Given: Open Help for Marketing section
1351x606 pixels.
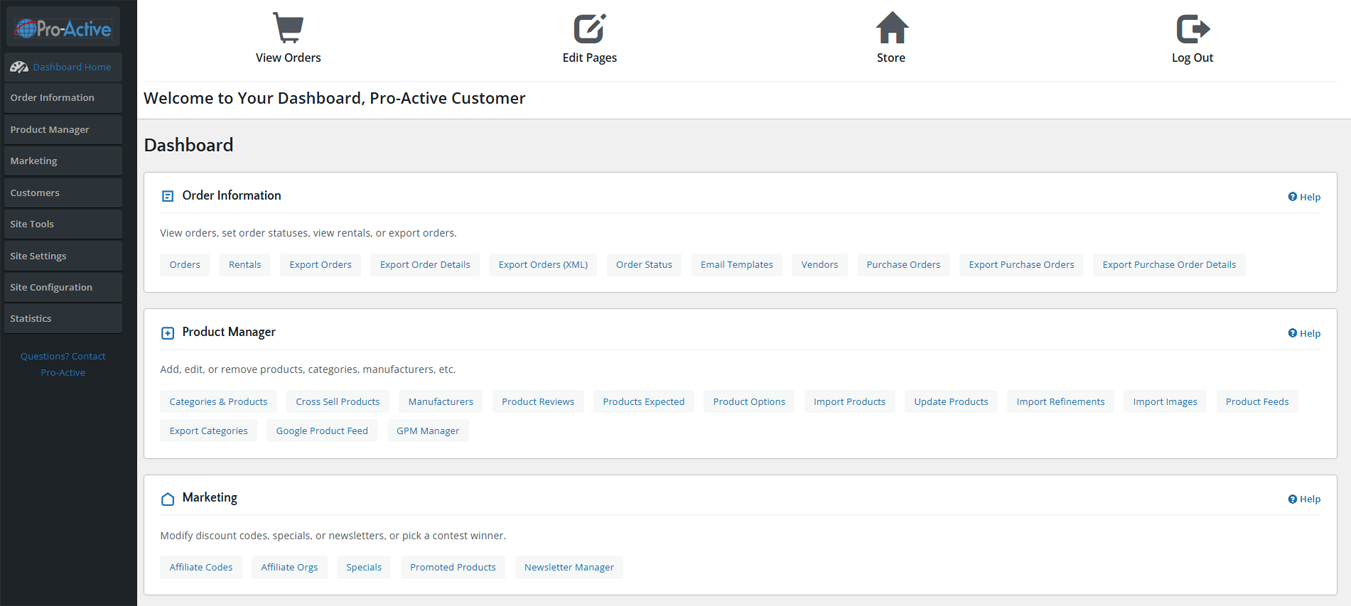Looking at the screenshot, I should point(1304,499).
